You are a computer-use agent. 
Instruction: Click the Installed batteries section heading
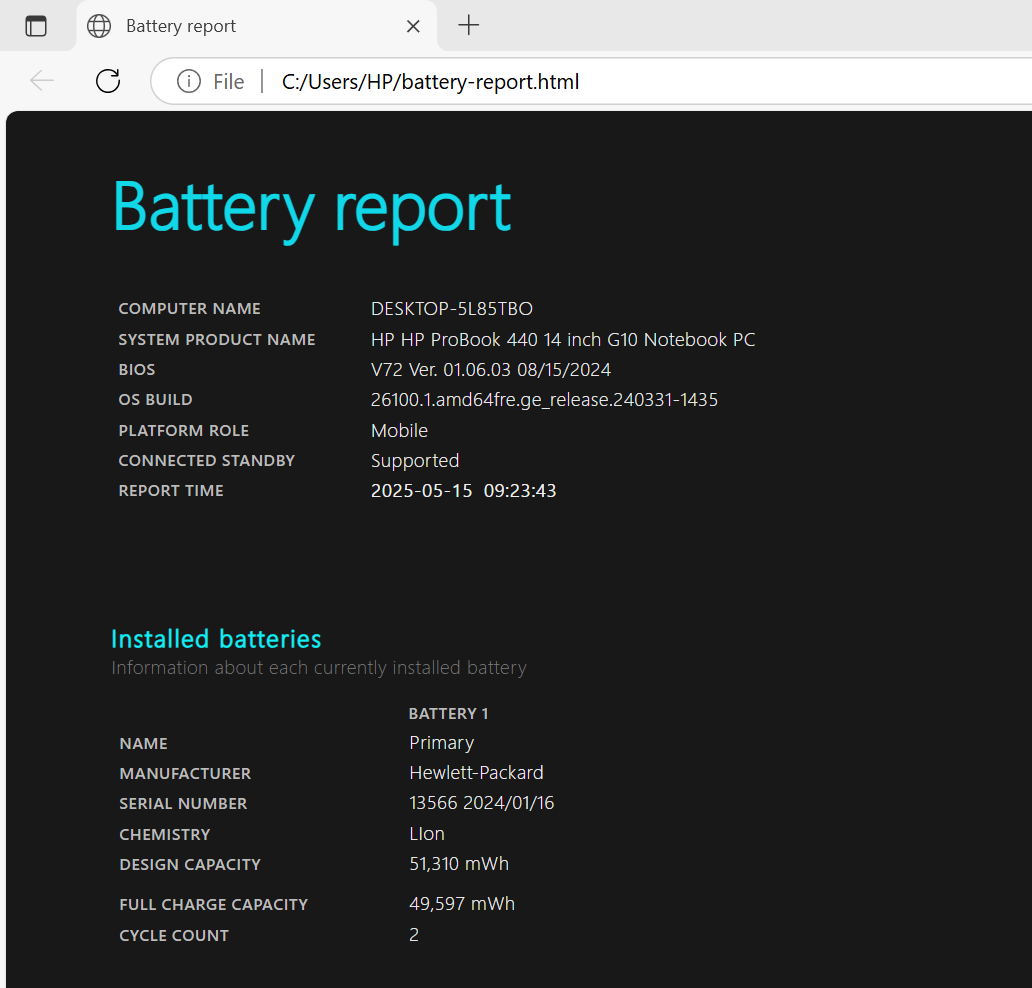coord(216,639)
